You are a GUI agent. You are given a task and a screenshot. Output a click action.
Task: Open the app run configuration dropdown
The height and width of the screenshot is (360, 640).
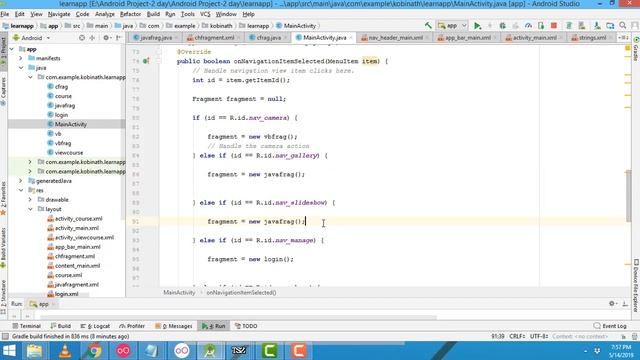pyautogui.click(x=452, y=25)
